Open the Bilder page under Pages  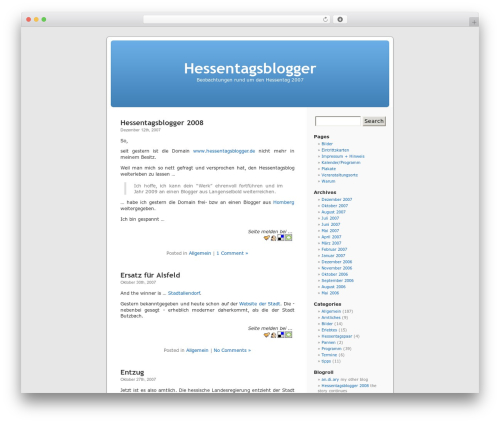(327, 144)
